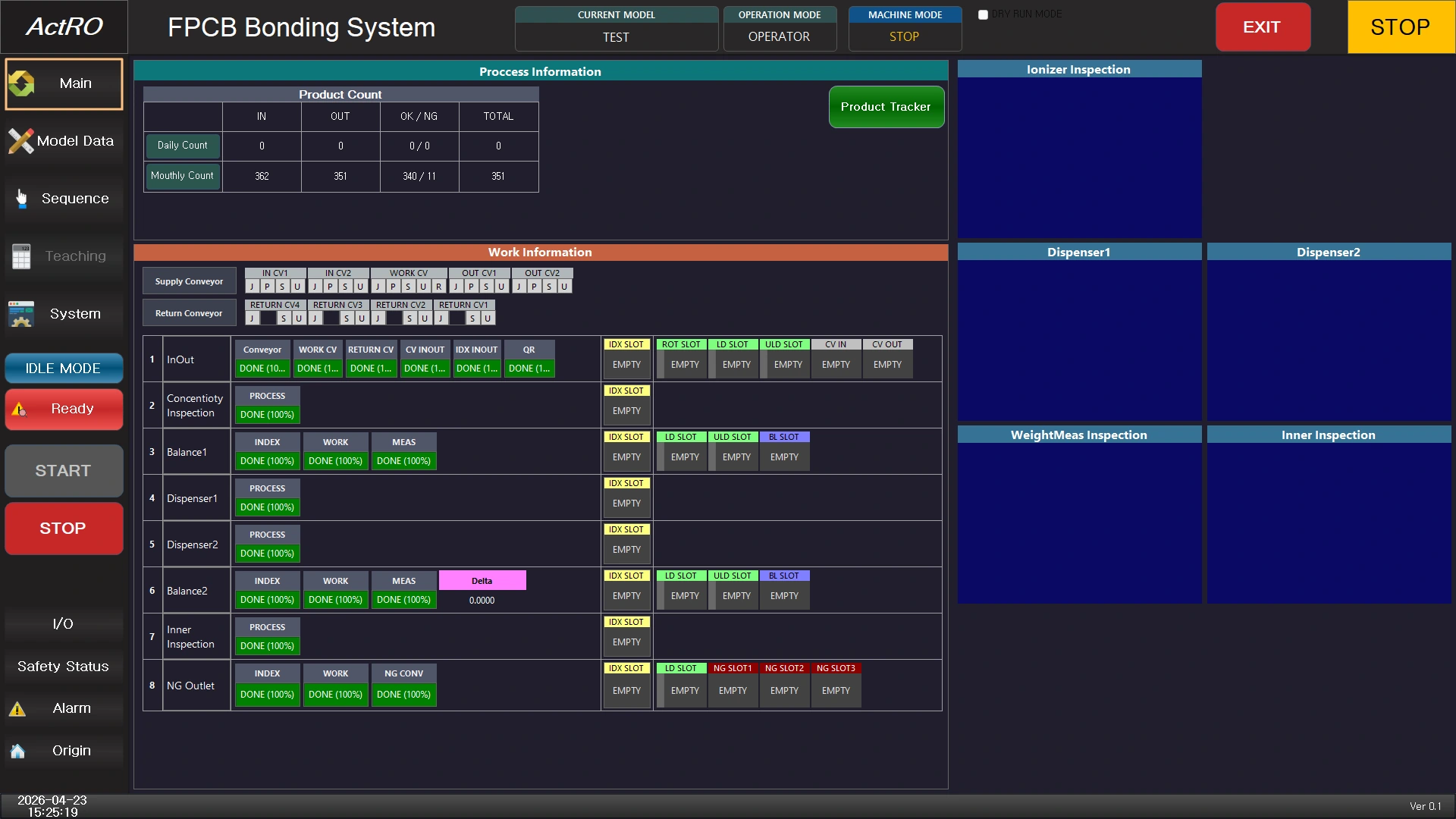
Task: Click the Balance1 MEAS DONE (100%) status
Action: coord(404,461)
